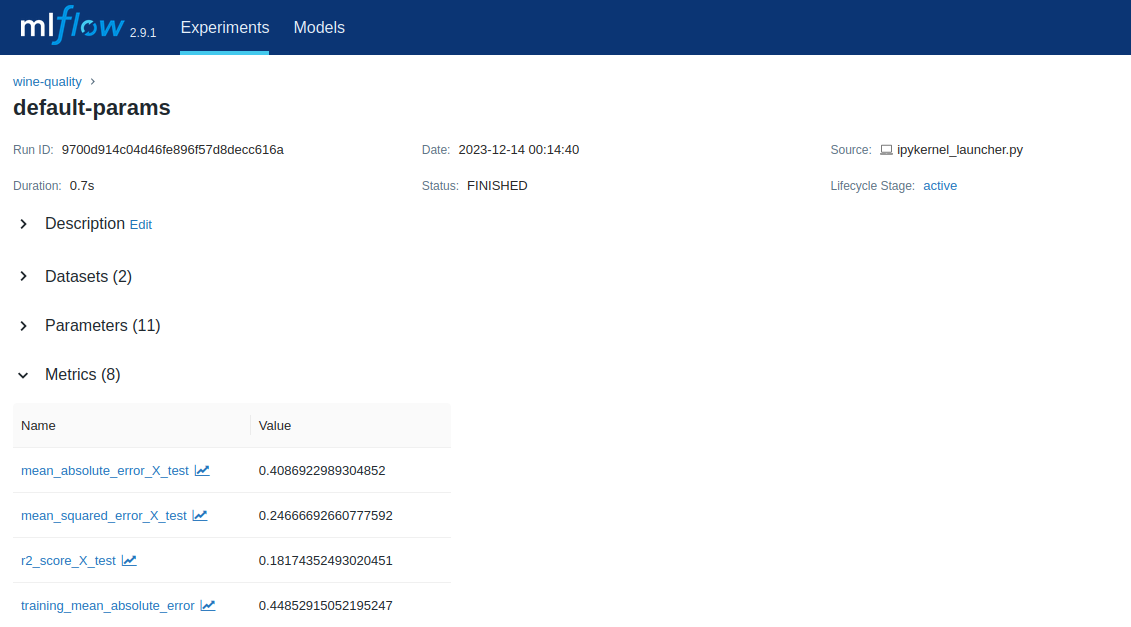Open mean_absolute_error_X_test metric link
The image size is (1131, 627).
point(105,471)
